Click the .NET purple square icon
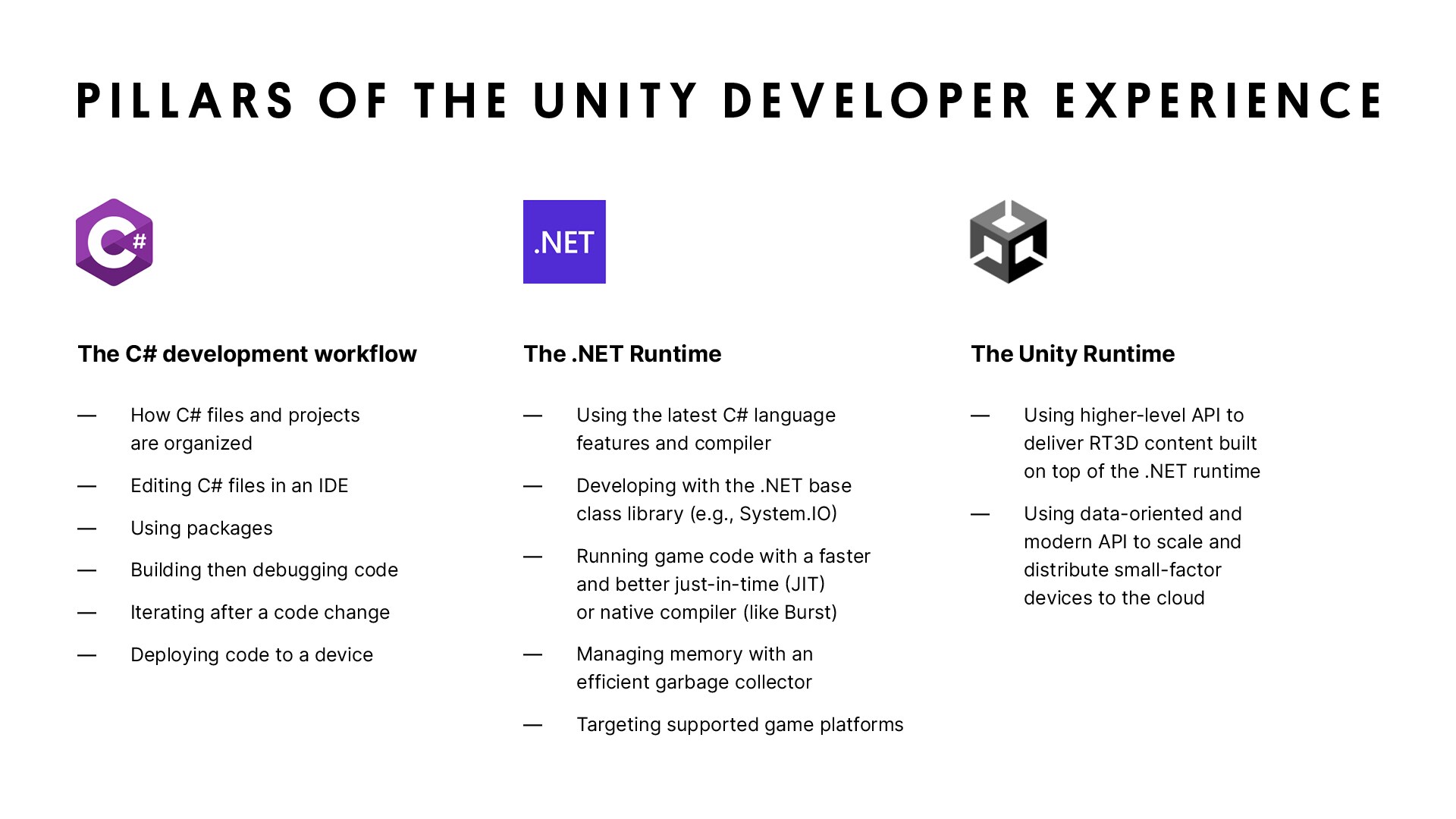1456x819 pixels. point(561,241)
